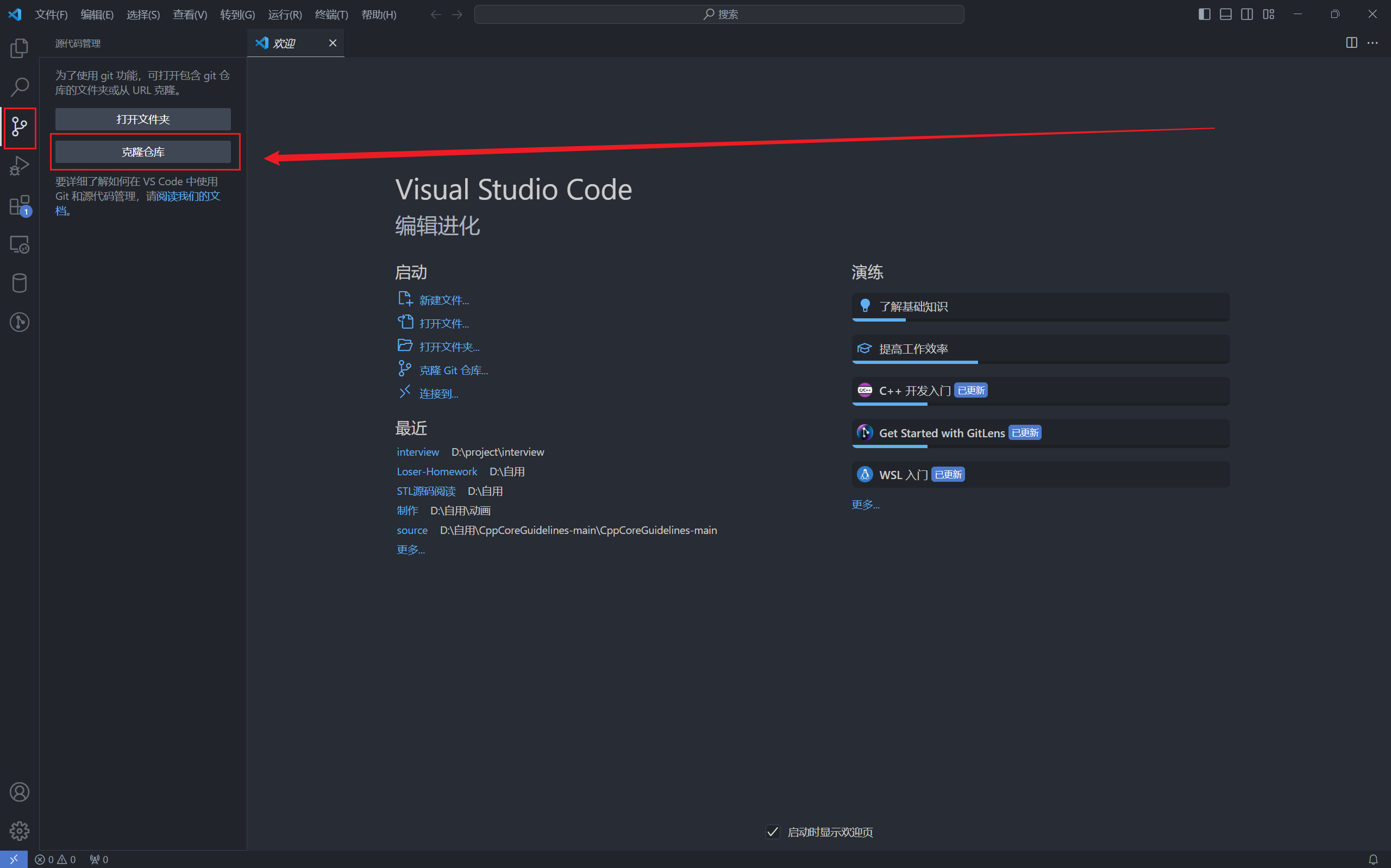1391x868 pixels.
Task: Select the 欢迎 editor tab
Action: coord(295,43)
